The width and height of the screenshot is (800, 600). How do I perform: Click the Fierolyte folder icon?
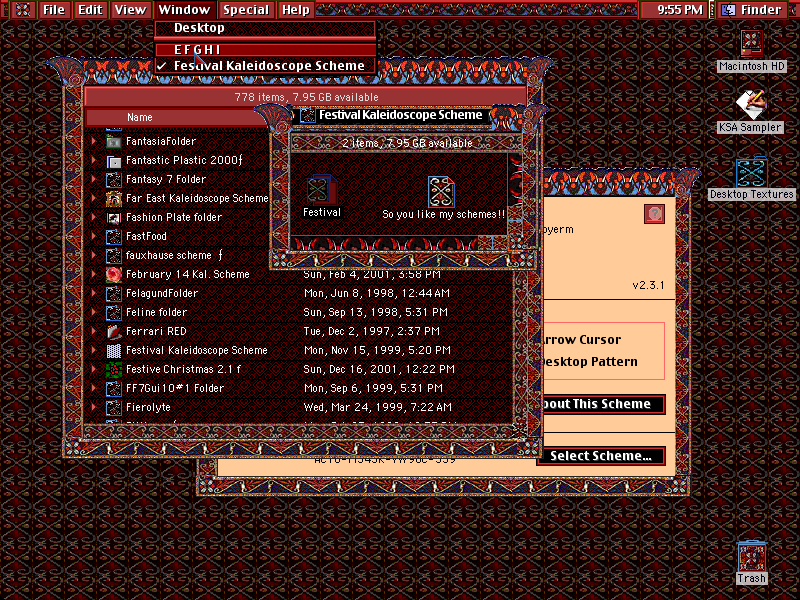point(113,407)
